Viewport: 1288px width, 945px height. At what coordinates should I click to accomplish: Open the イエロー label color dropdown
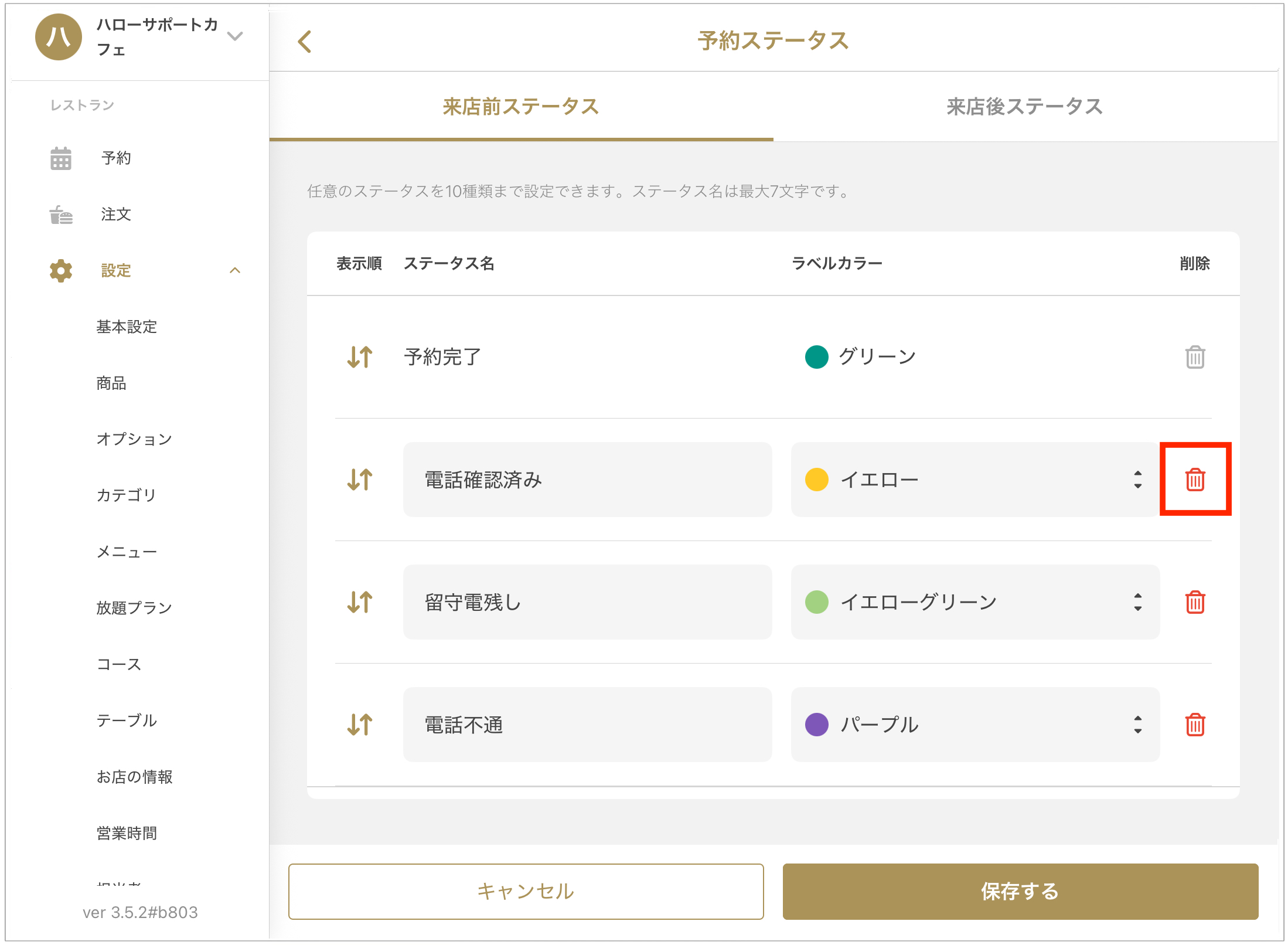[x=974, y=480]
